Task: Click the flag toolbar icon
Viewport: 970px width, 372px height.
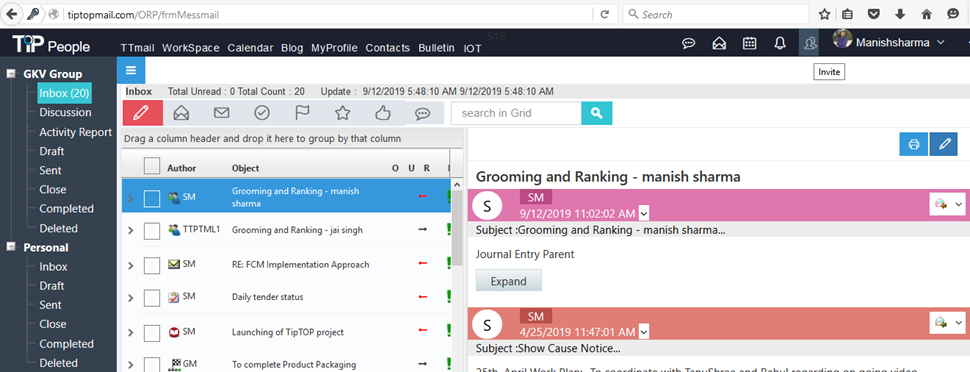Action: click(x=302, y=113)
